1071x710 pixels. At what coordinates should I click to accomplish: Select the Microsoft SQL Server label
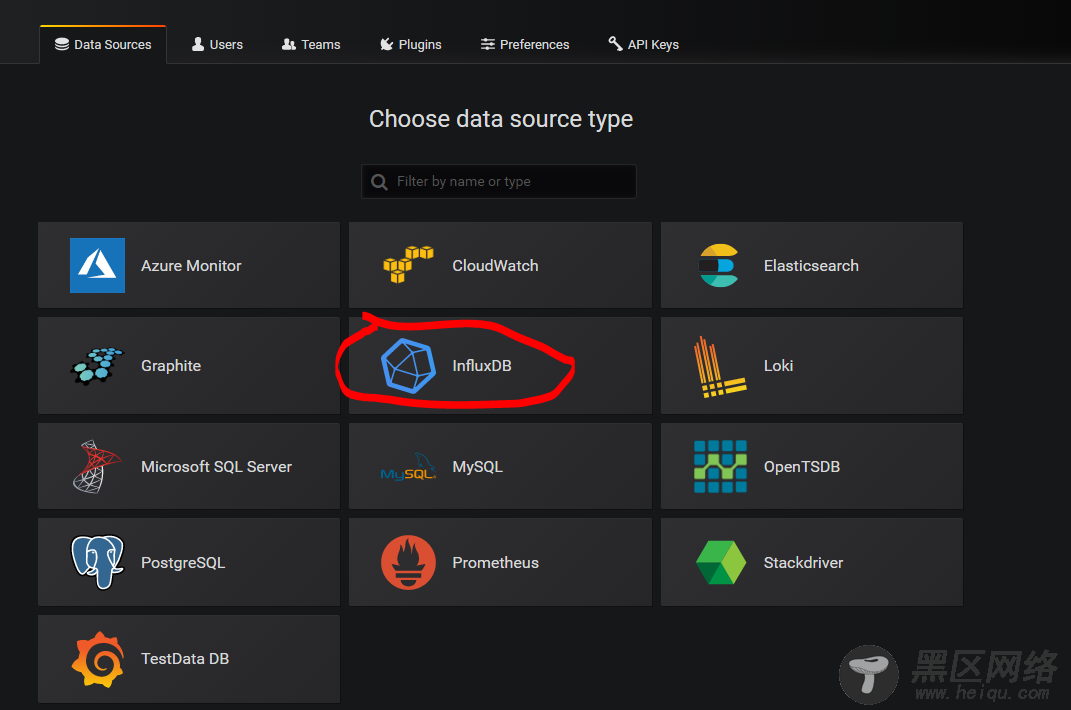pyautogui.click(x=217, y=467)
